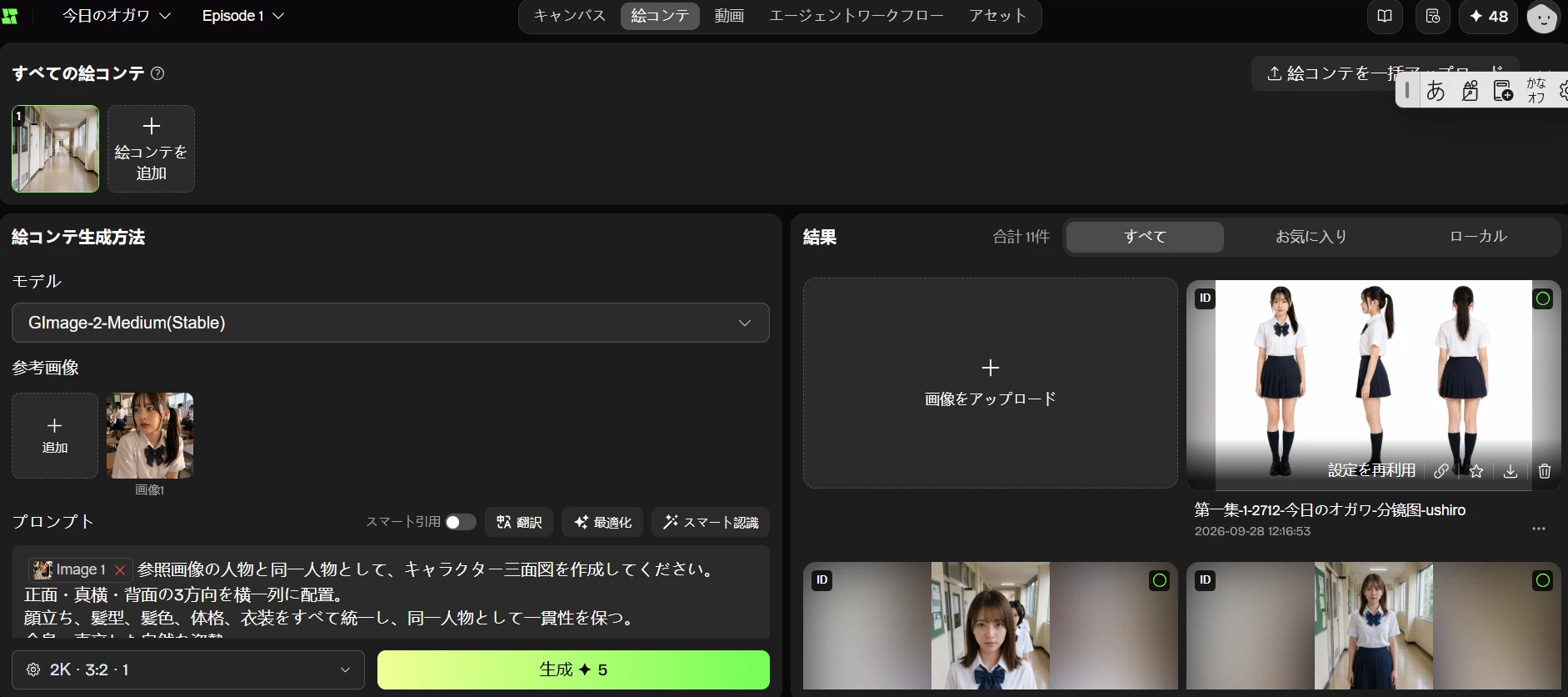The width and height of the screenshot is (1568, 697).
Task: Click the スマート認識 button
Action: tap(711, 522)
